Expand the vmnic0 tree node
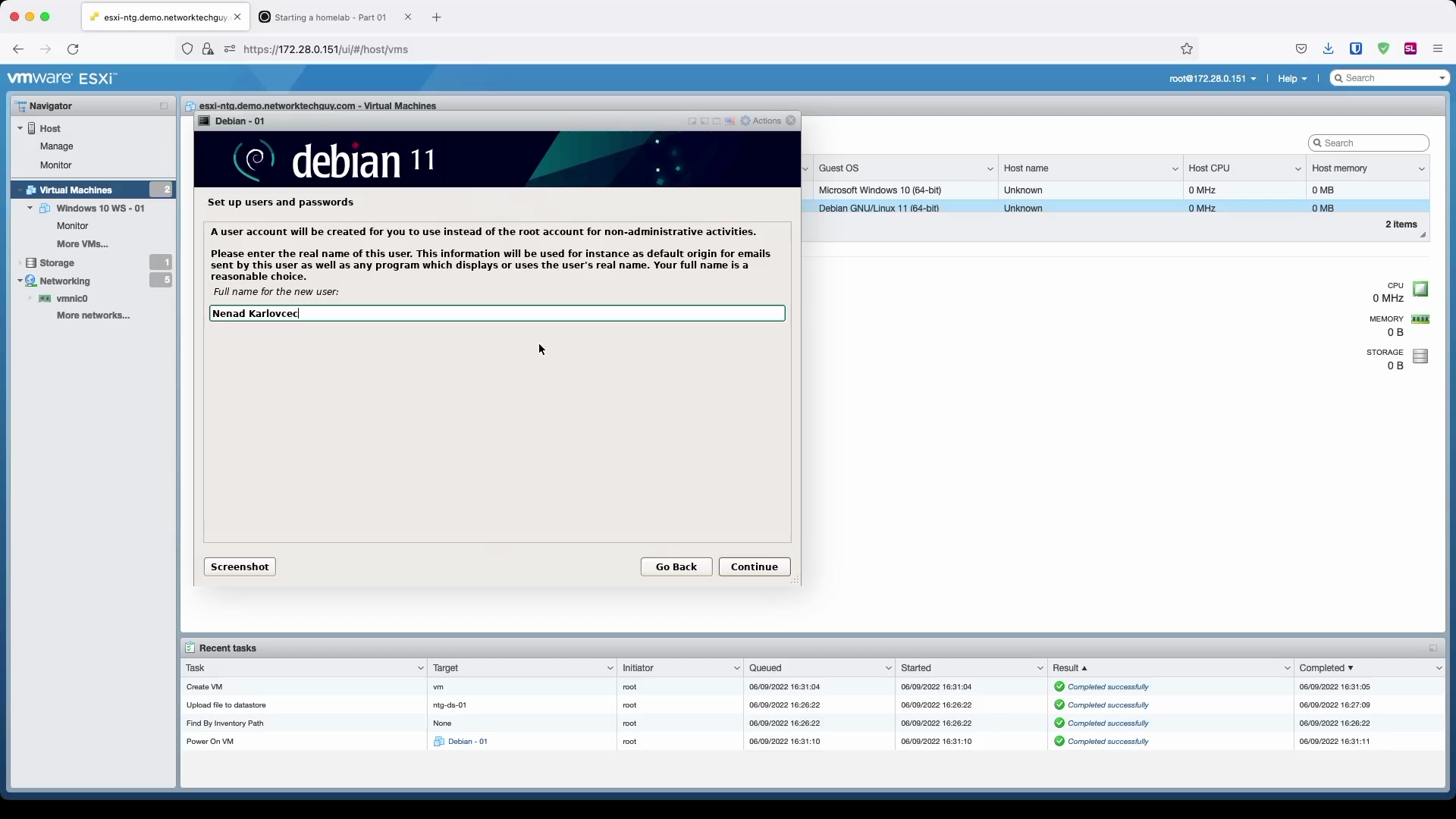Screen dimensions: 1456x819 point(30,299)
